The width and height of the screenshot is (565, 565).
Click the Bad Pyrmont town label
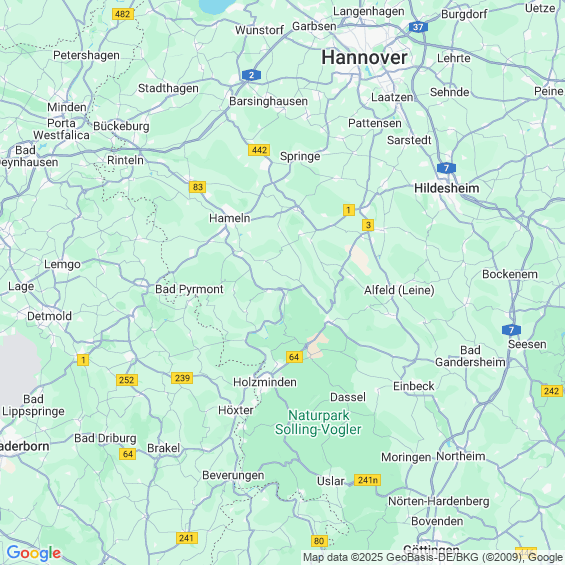coord(189,289)
